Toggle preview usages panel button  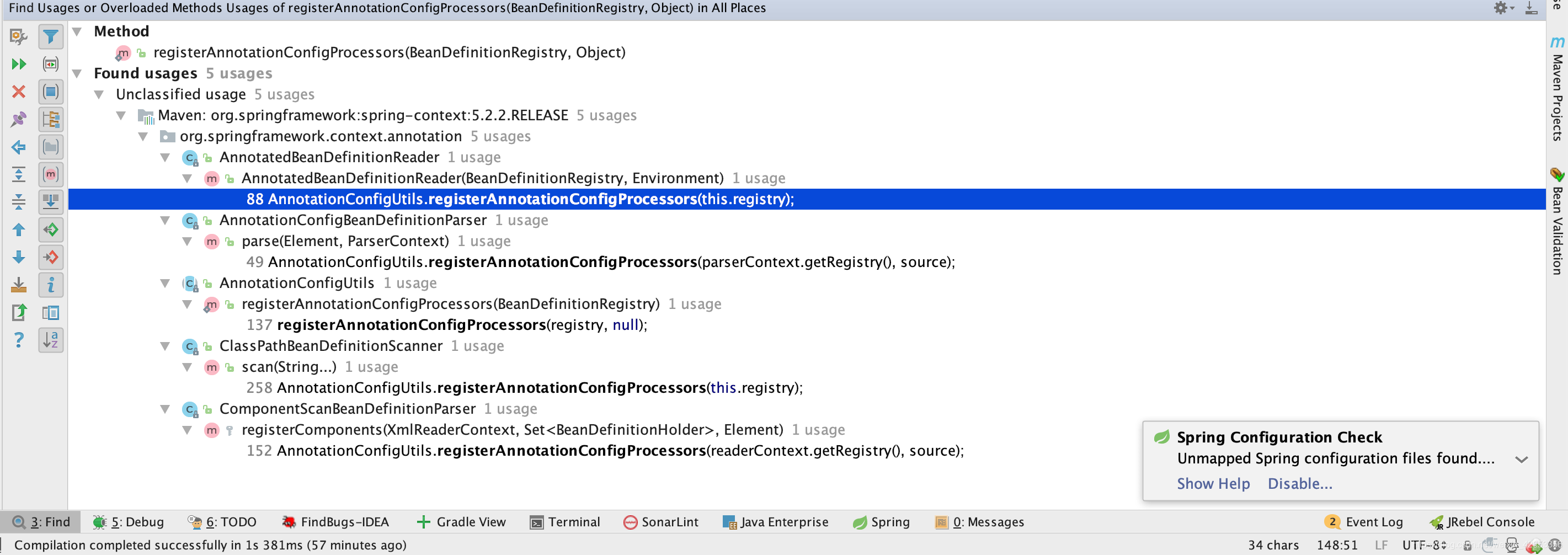point(51,312)
